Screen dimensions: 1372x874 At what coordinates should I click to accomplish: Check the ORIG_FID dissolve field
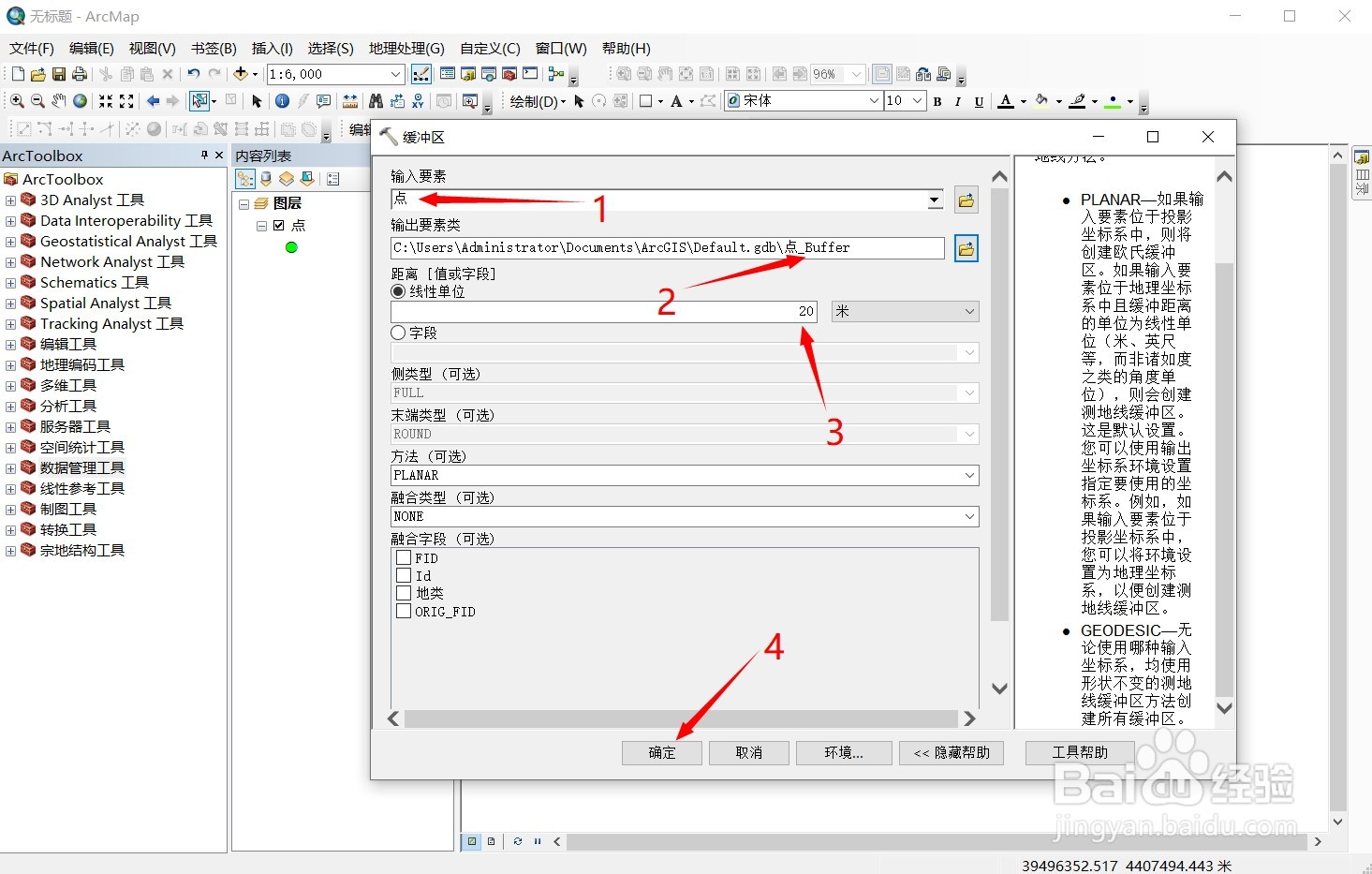tap(404, 611)
